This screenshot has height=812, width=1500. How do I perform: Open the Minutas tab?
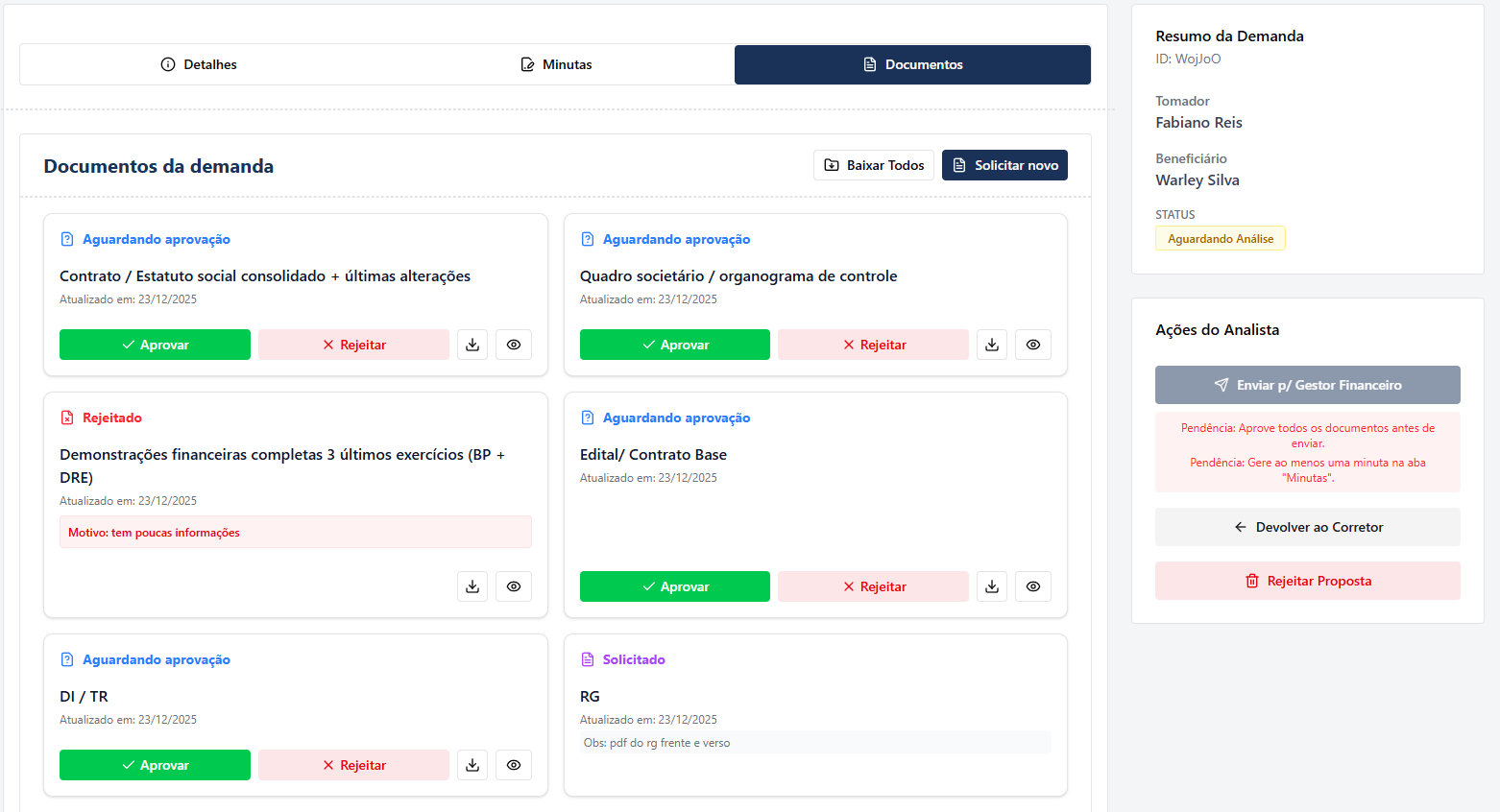coord(556,64)
